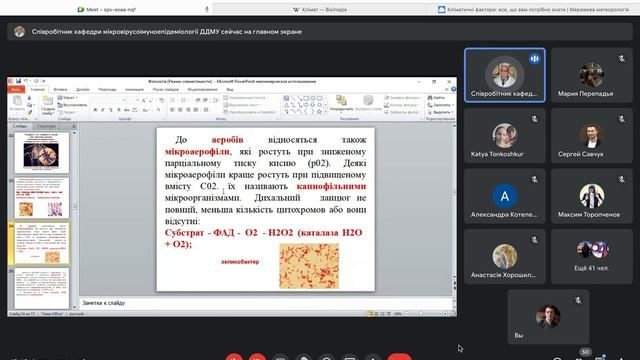Viewport: 640px width, 360px height.
Task: Open the Экспресс-стили quick styles gallery
Action: pos(368,103)
